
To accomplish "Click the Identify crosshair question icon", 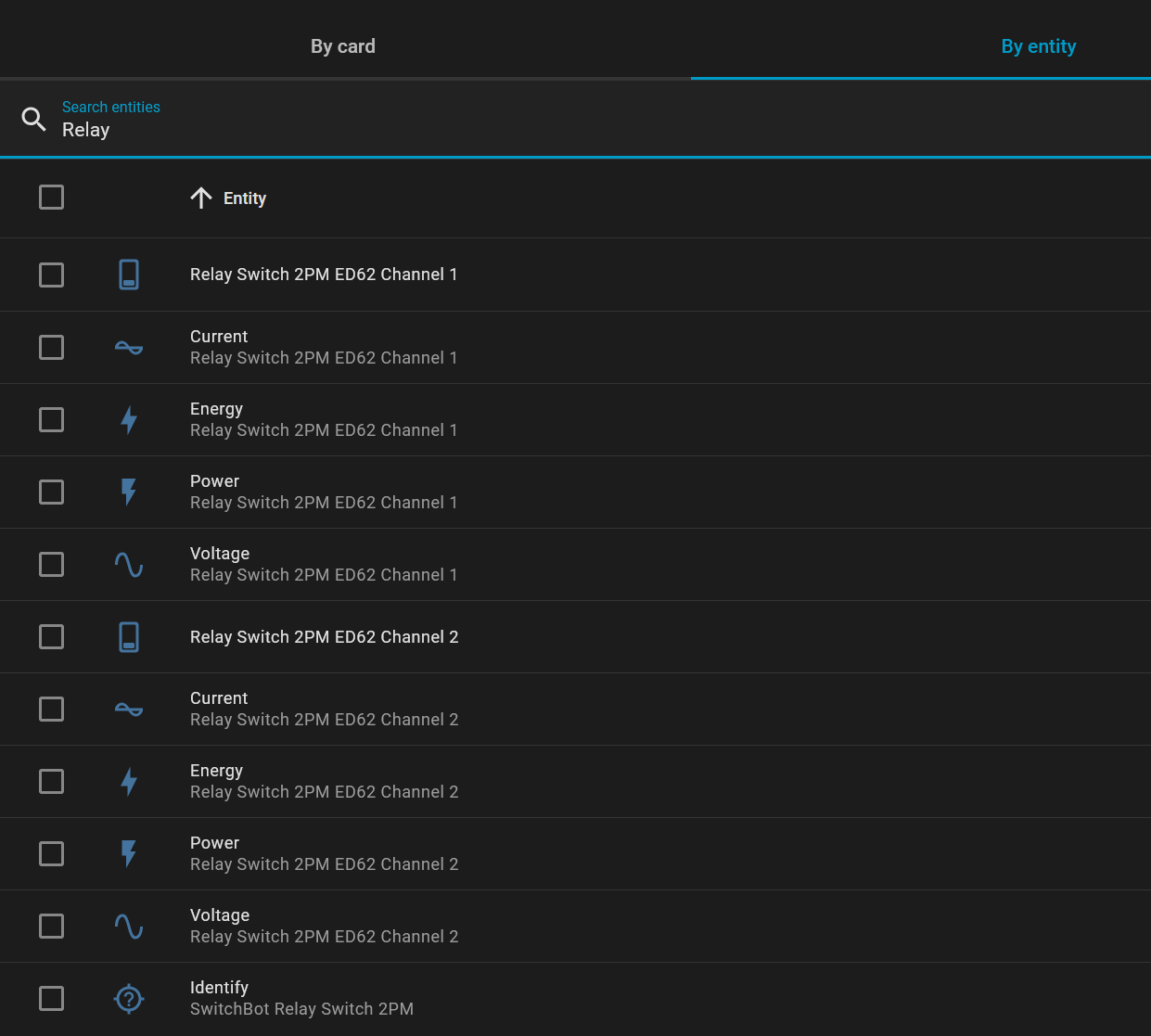I will [x=129, y=999].
